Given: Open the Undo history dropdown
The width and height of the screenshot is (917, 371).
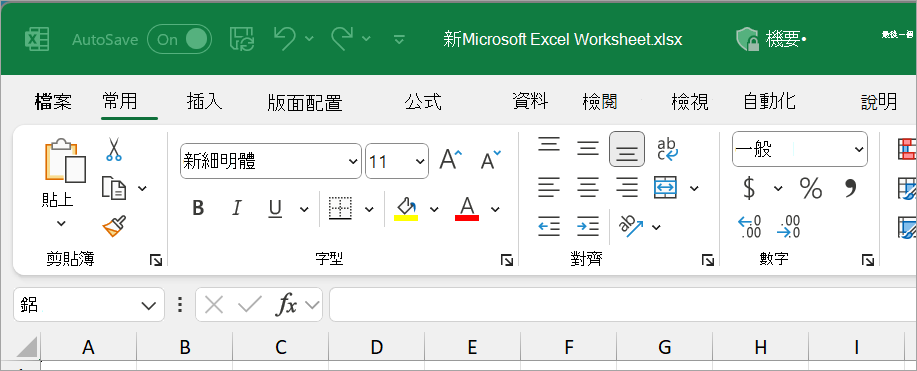Looking at the screenshot, I should tap(309, 39).
